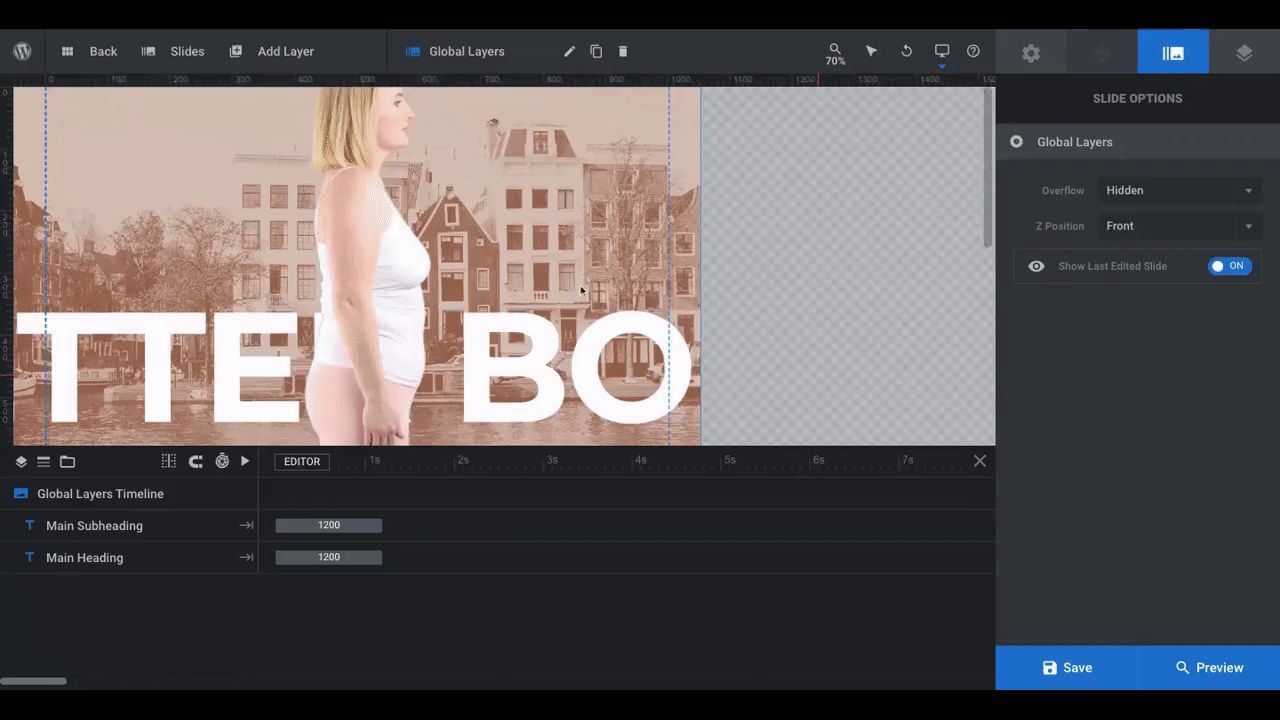Click the EDITOR timeline mode button
This screenshot has height=720, width=1280.
[302, 462]
